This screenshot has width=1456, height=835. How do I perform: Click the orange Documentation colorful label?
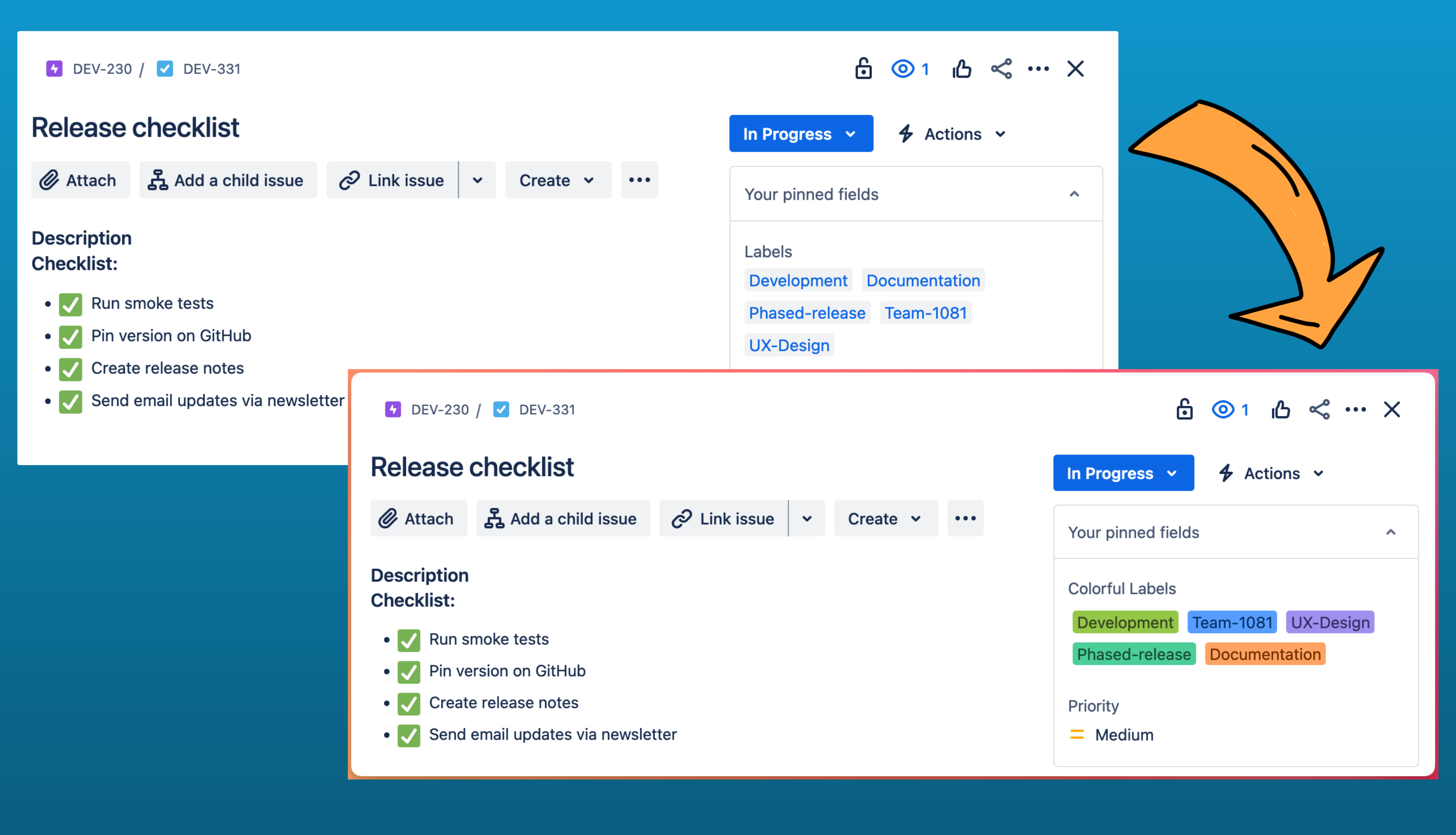tap(1265, 654)
